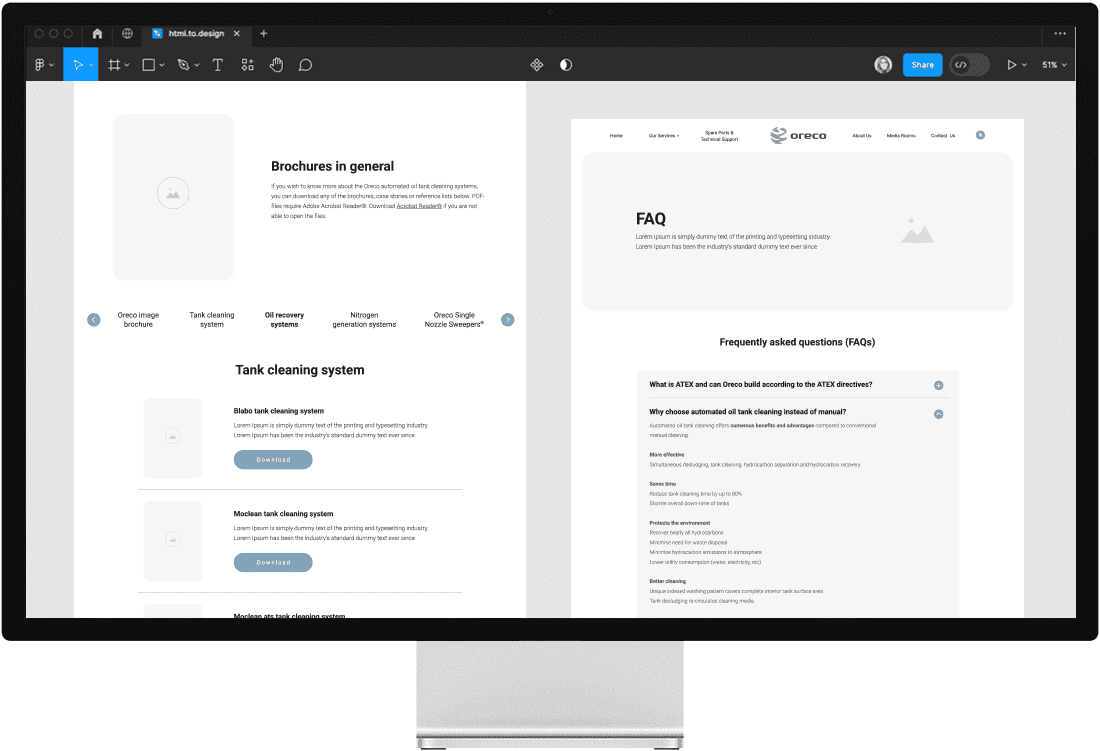Click the Oreco logo

coord(798,135)
